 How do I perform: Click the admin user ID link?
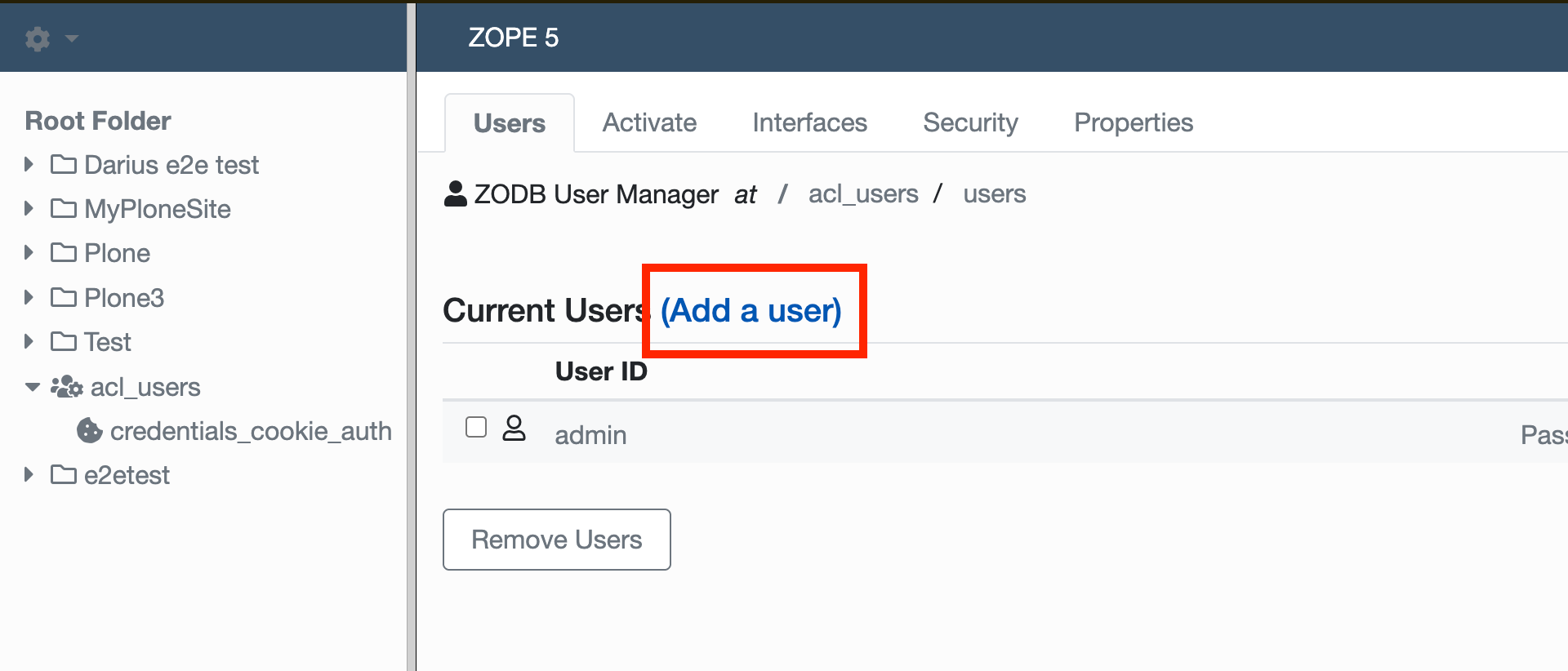click(x=590, y=434)
